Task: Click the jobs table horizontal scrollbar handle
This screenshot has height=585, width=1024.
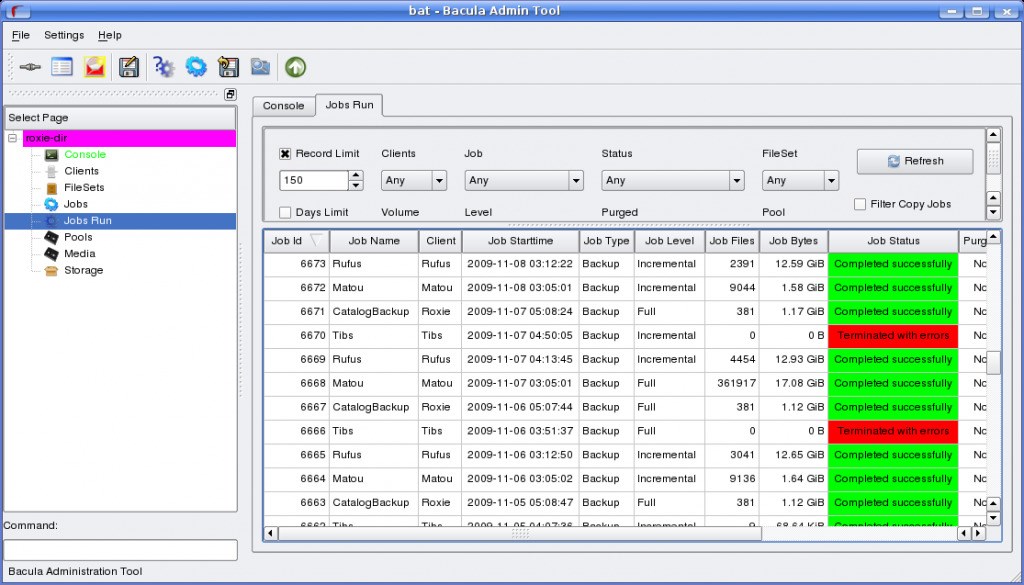Action: pyautogui.click(x=520, y=533)
